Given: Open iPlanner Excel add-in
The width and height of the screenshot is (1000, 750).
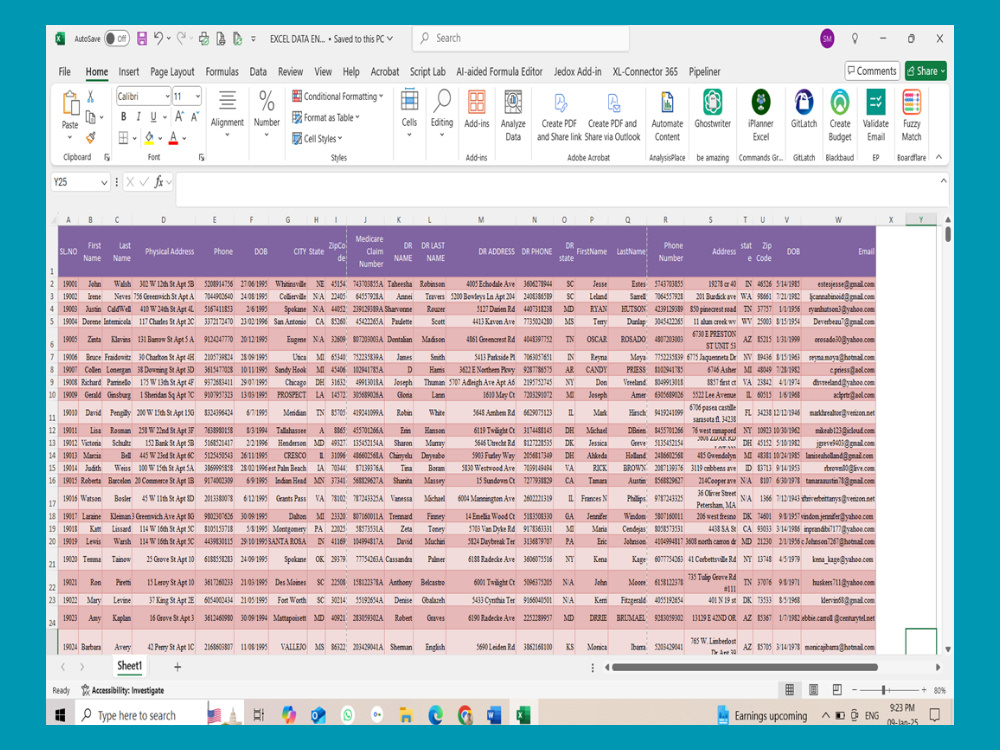Looking at the screenshot, I should [761, 115].
